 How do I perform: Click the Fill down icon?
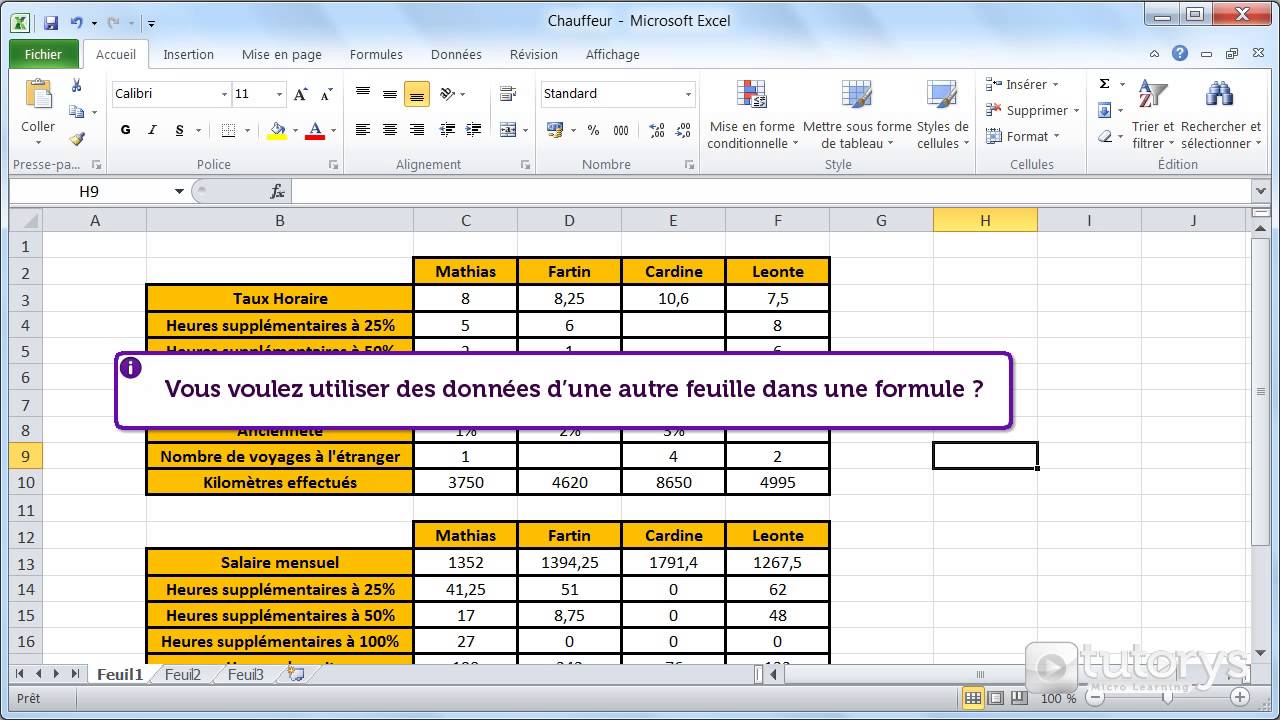(x=1105, y=111)
